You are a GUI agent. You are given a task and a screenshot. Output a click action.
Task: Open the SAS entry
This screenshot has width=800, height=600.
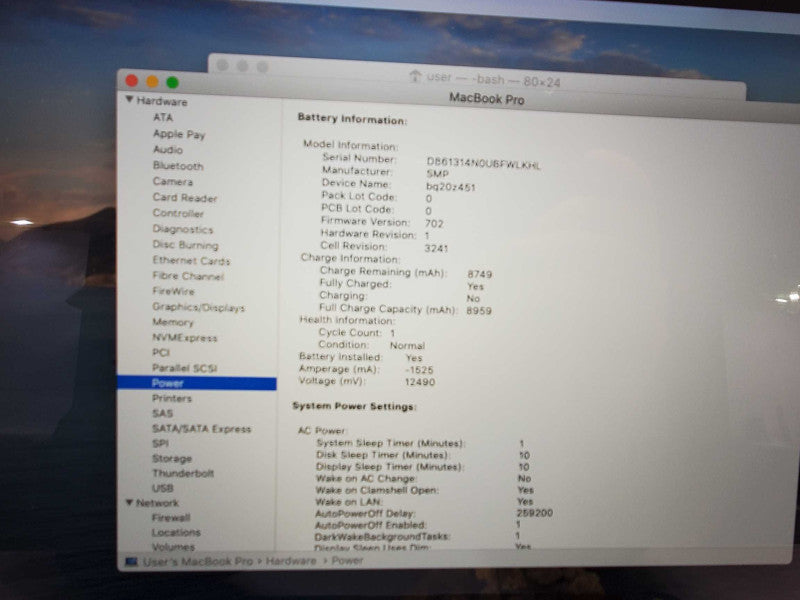pyautogui.click(x=162, y=413)
